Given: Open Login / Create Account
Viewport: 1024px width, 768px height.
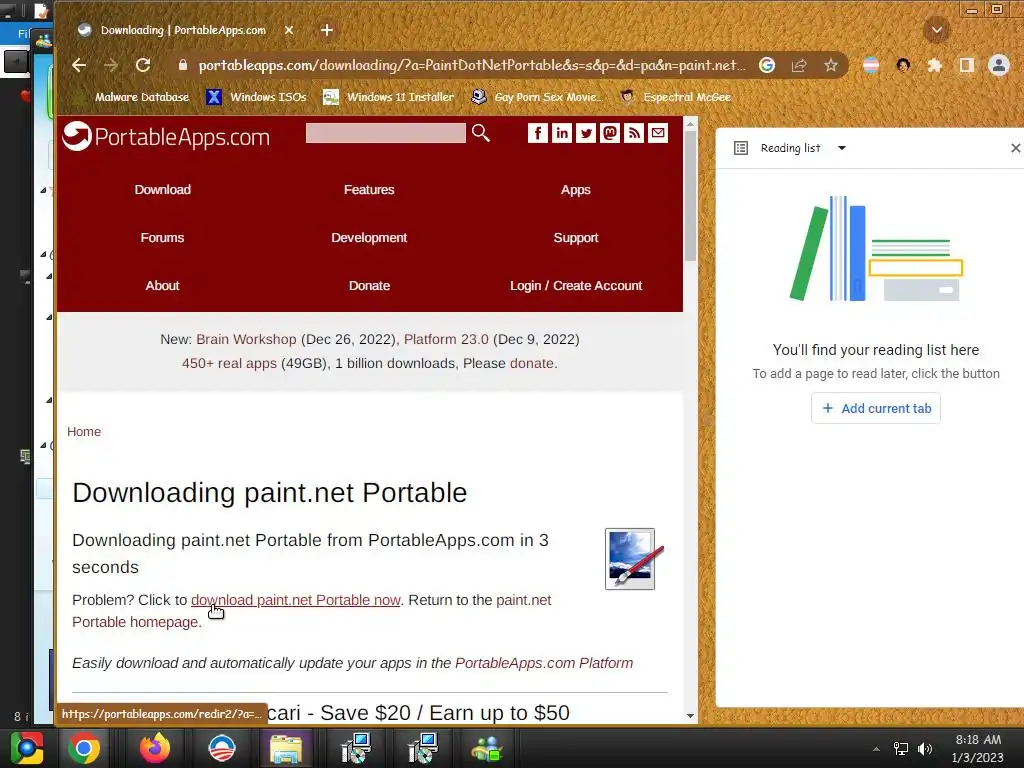Looking at the screenshot, I should [575, 285].
